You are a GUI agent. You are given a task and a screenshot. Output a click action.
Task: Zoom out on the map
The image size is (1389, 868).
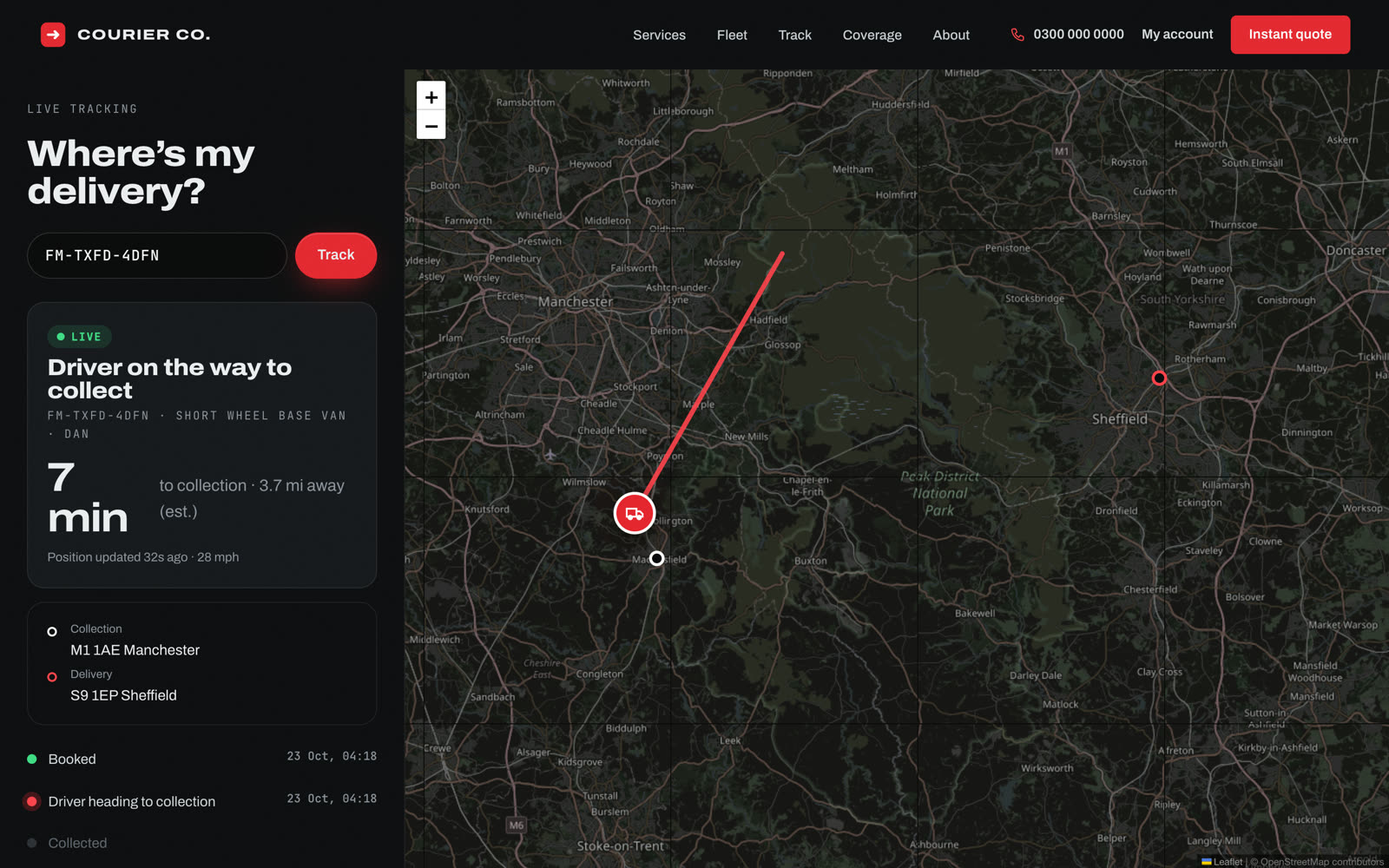point(431,125)
